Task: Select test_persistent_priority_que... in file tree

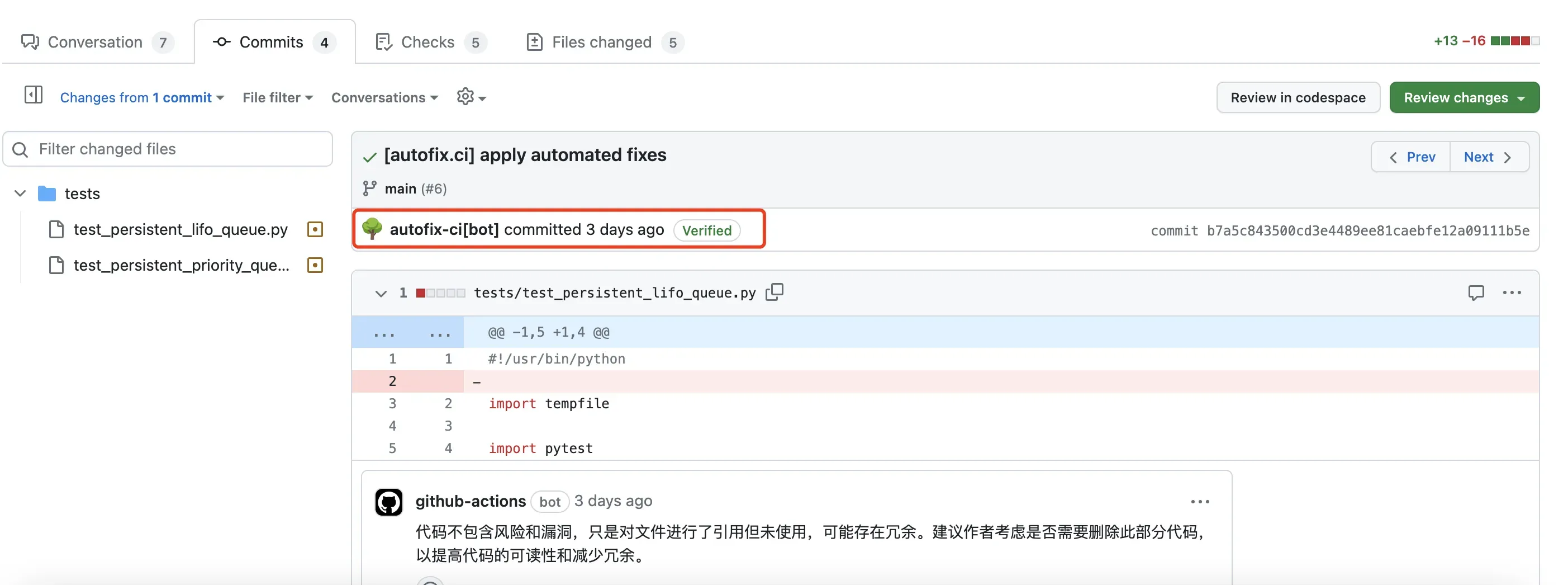Action: pyautogui.click(x=181, y=265)
